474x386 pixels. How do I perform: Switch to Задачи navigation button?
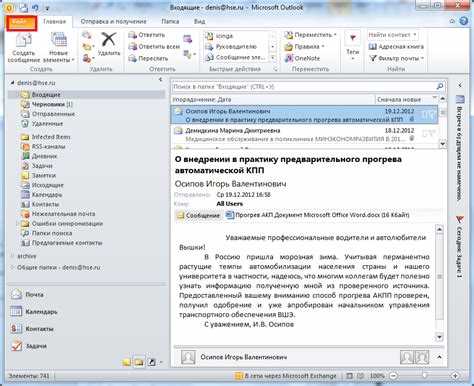(29, 346)
